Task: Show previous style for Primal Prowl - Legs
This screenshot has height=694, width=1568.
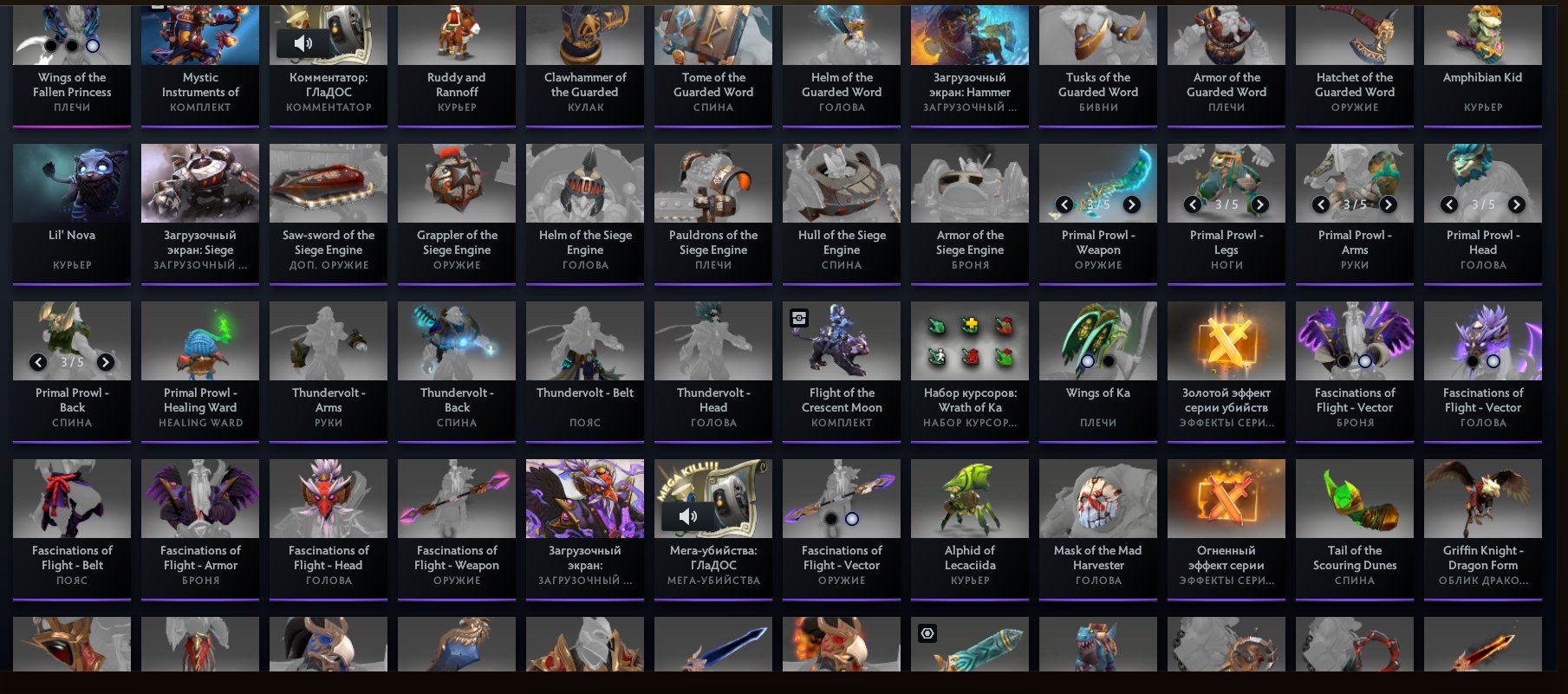Action: (x=1193, y=204)
